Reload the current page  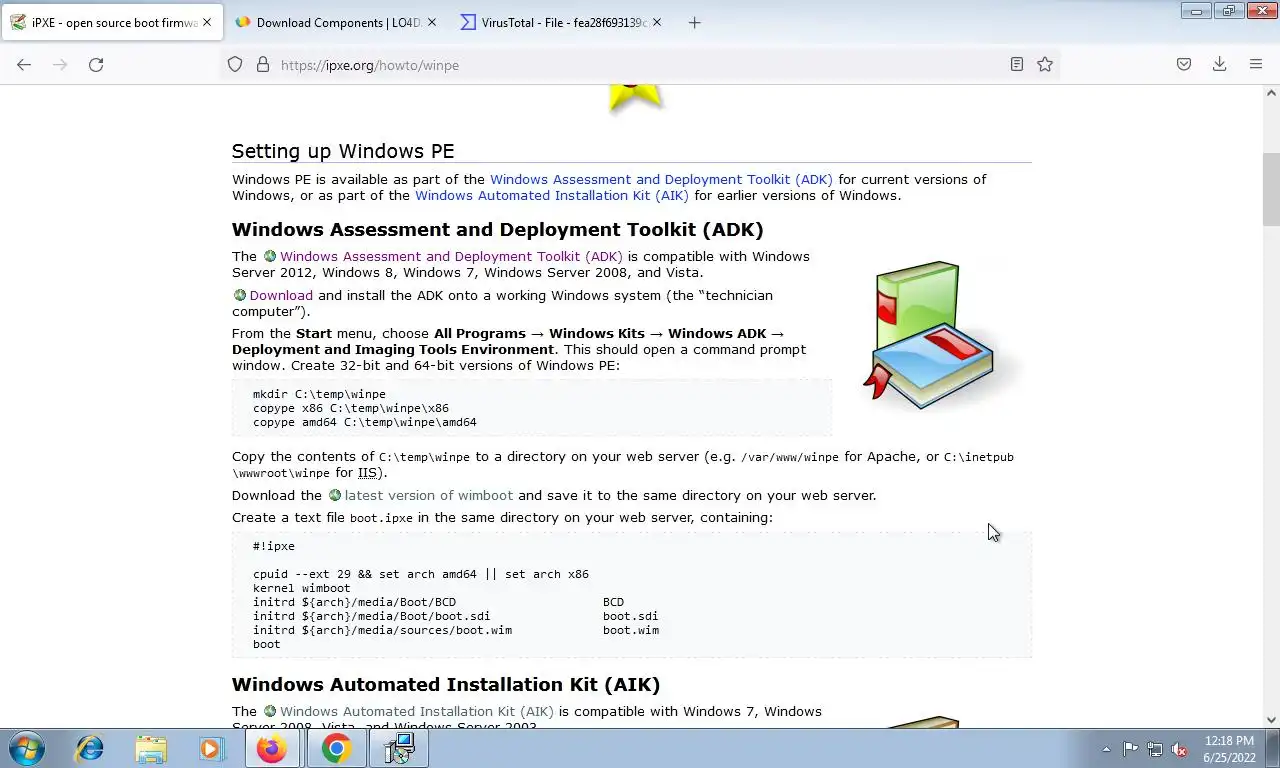[x=96, y=65]
